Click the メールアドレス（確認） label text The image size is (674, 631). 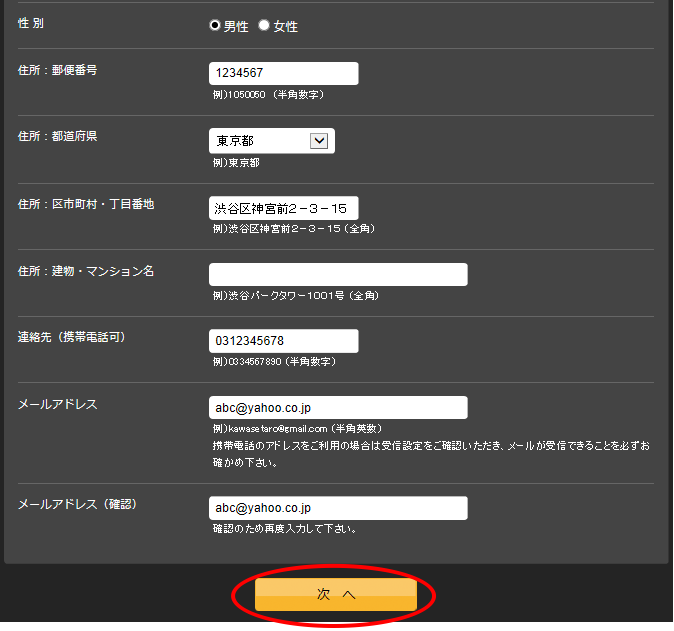77,504
